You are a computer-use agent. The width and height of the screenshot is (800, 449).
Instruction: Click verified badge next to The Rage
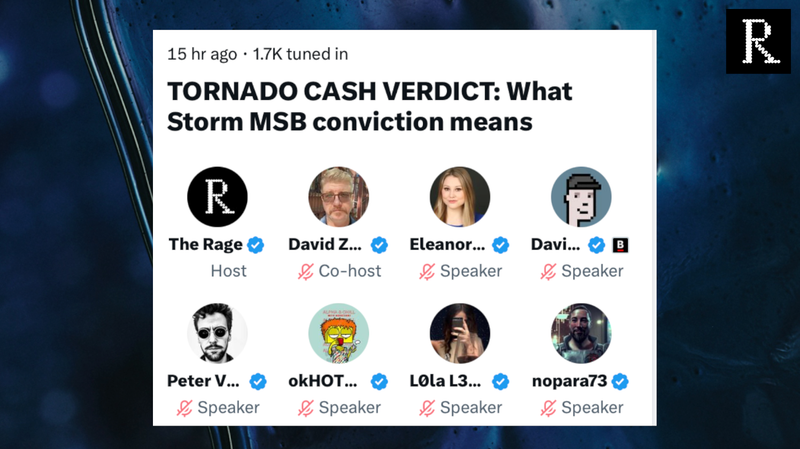click(256, 244)
